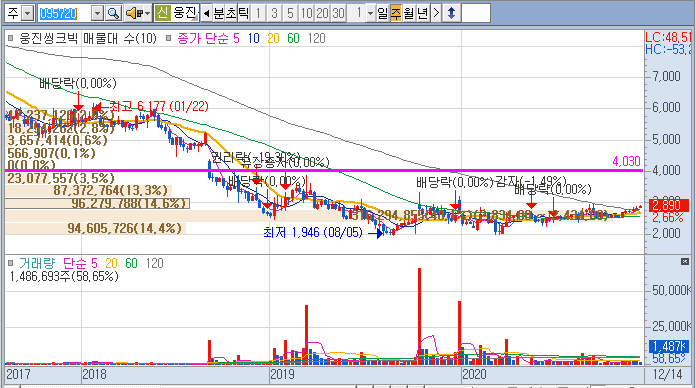Select the weekly (주) chart toggle
The image size is (696, 388).
(x=395, y=13)
